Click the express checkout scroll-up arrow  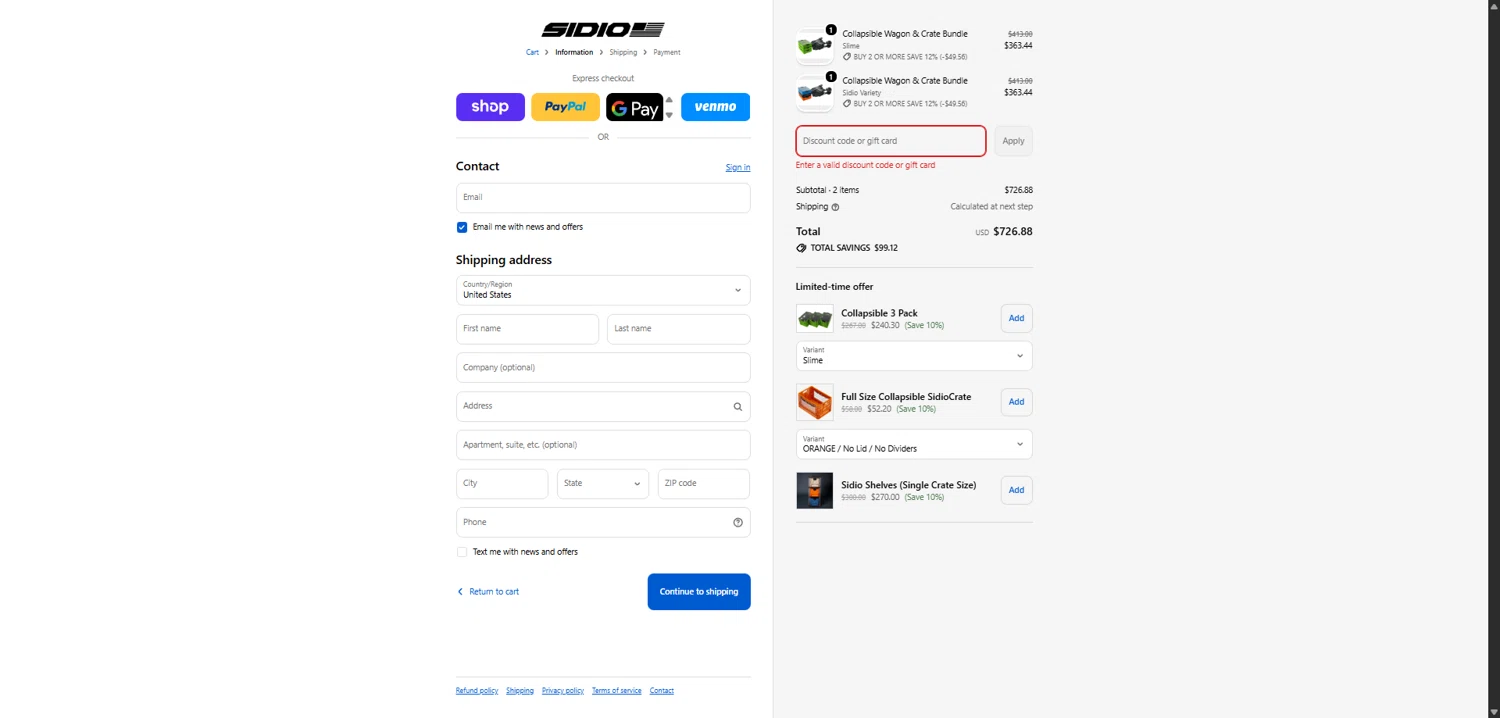click(x=669, y=100)
